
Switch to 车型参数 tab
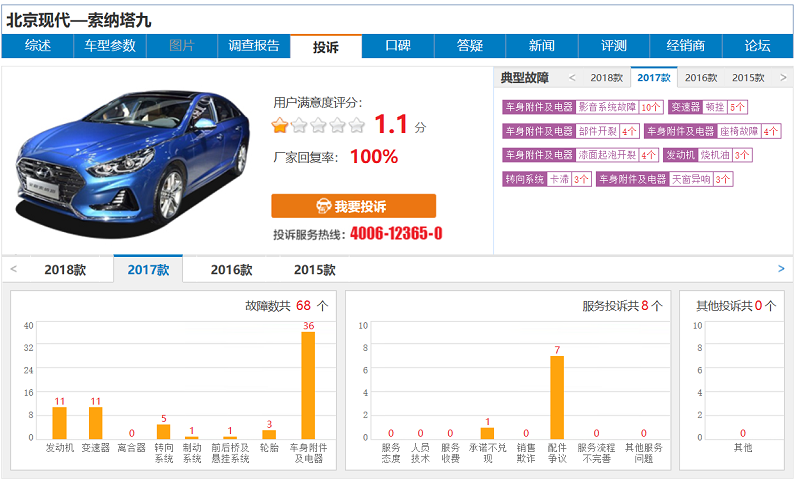coord(110,46)
